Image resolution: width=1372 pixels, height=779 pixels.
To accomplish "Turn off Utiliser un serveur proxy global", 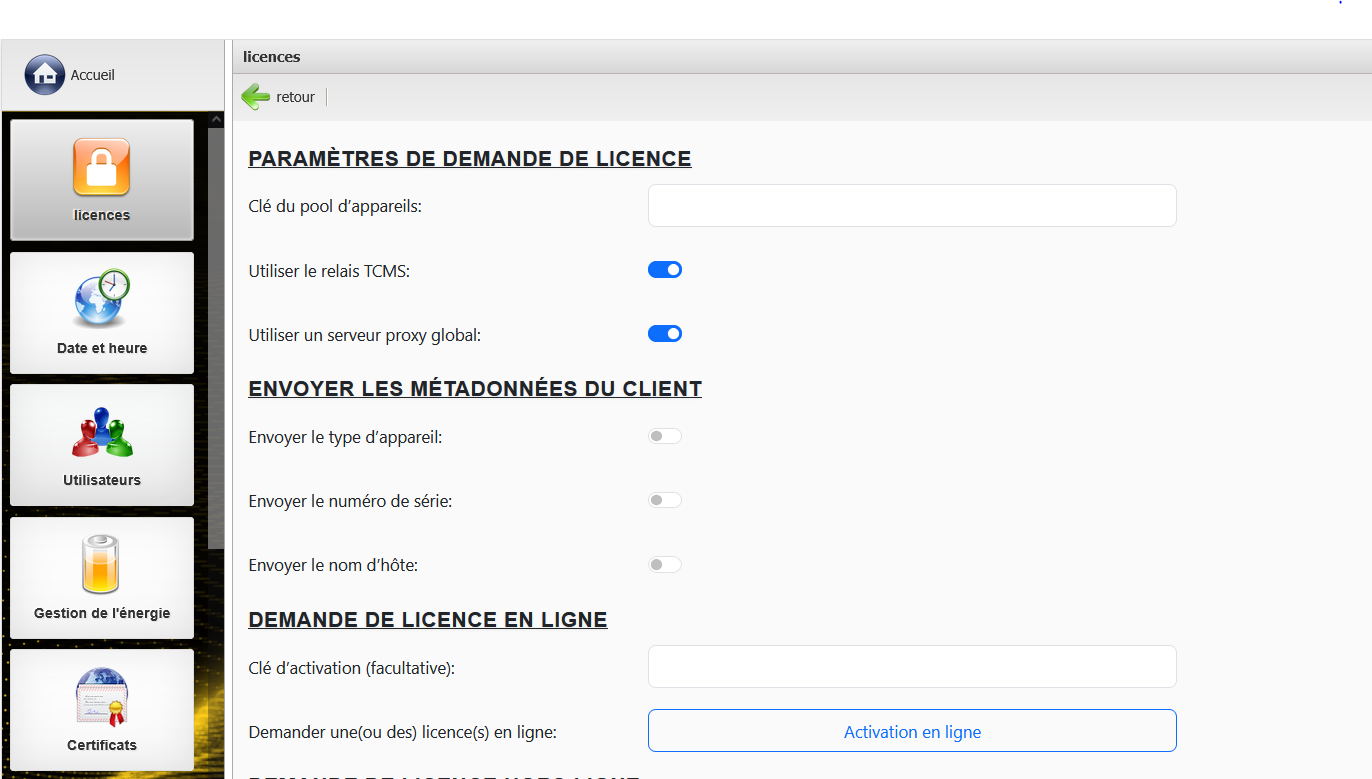I will click(x=665, y=334).
